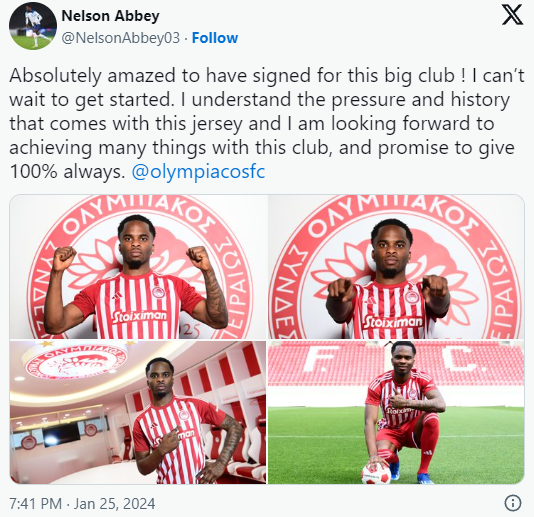Click the @NelsonAbbey03 handle
Screen dimensions: 534x517
tap(121, 38)
